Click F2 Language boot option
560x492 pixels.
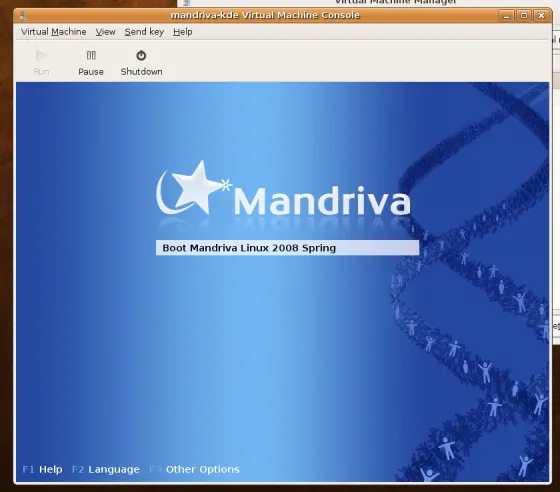106,469
